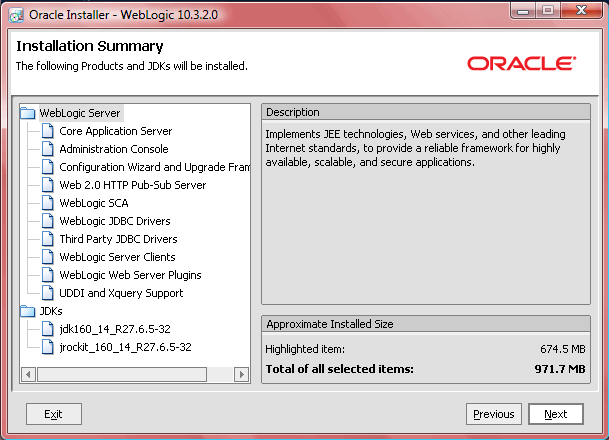Click the Web 2.0 HTTP Pub-Sub document icon
This screenshot has height=440, width=609.
[x=48, y=185]
